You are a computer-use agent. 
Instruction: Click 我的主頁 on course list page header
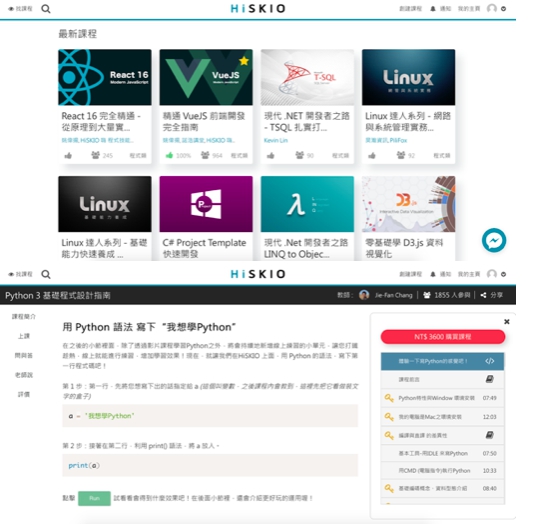[x=469, y=9]
